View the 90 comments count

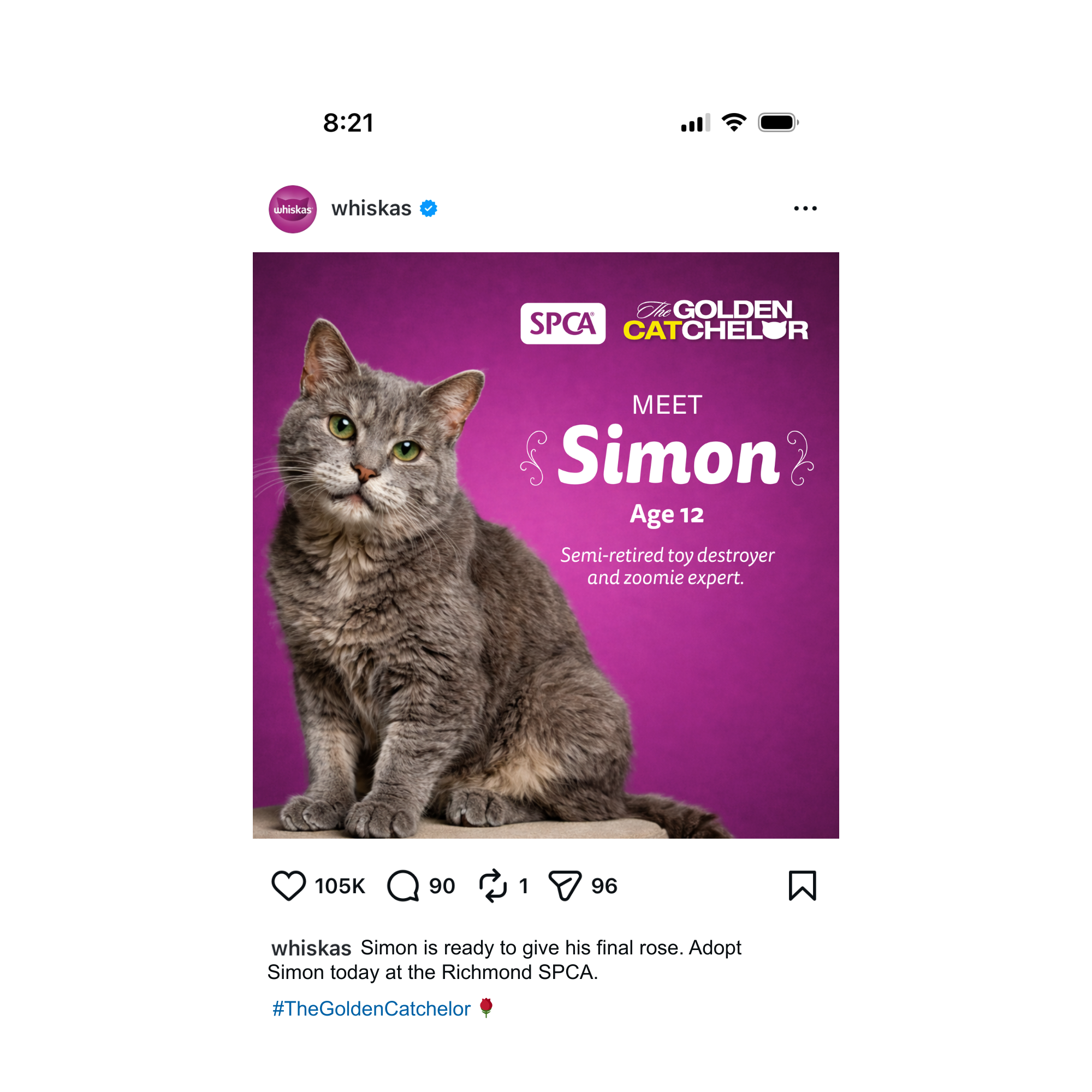tap(442, 886)
